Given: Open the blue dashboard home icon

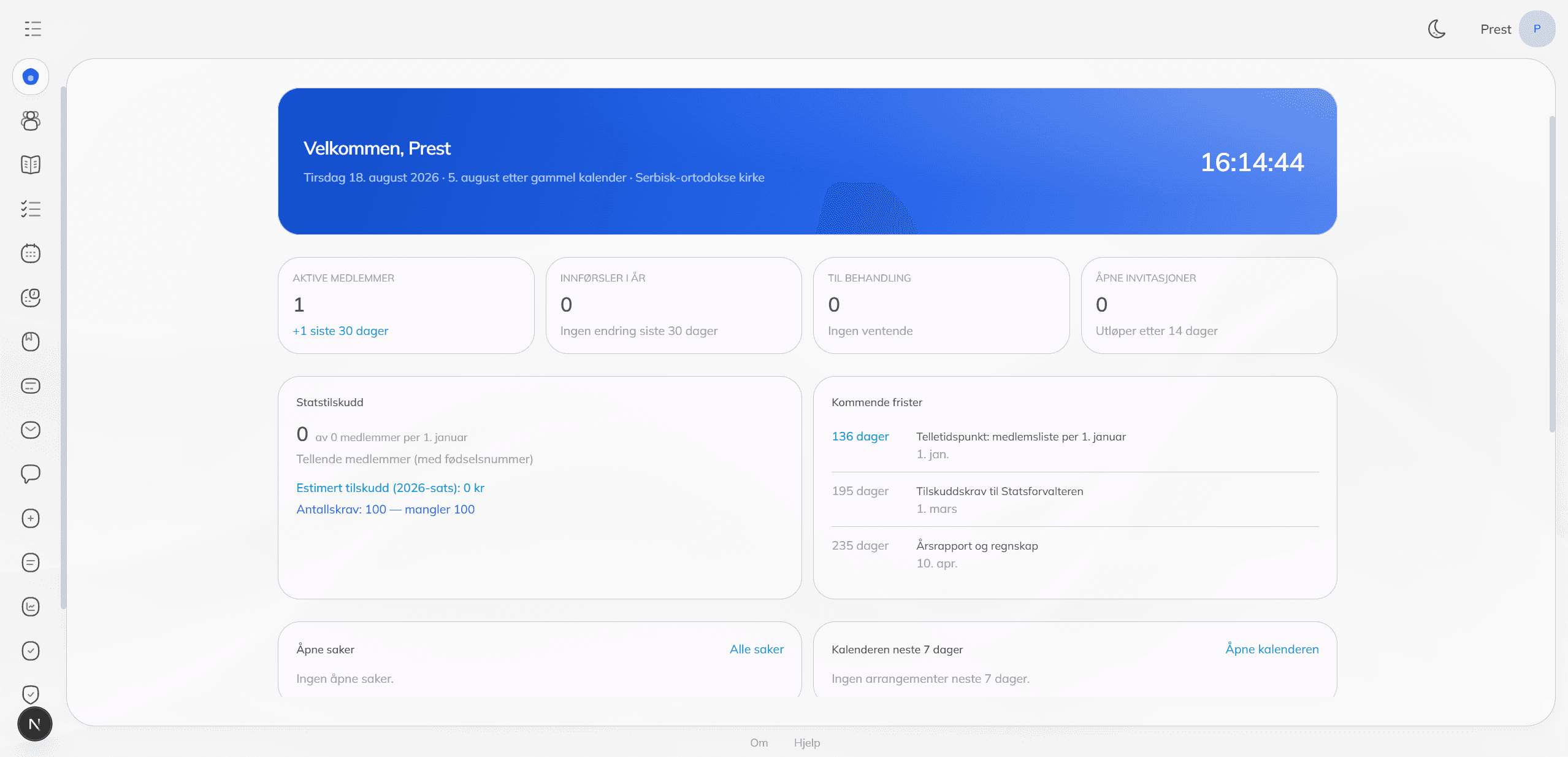Looking at the screenshot, I should pos(31,77).
